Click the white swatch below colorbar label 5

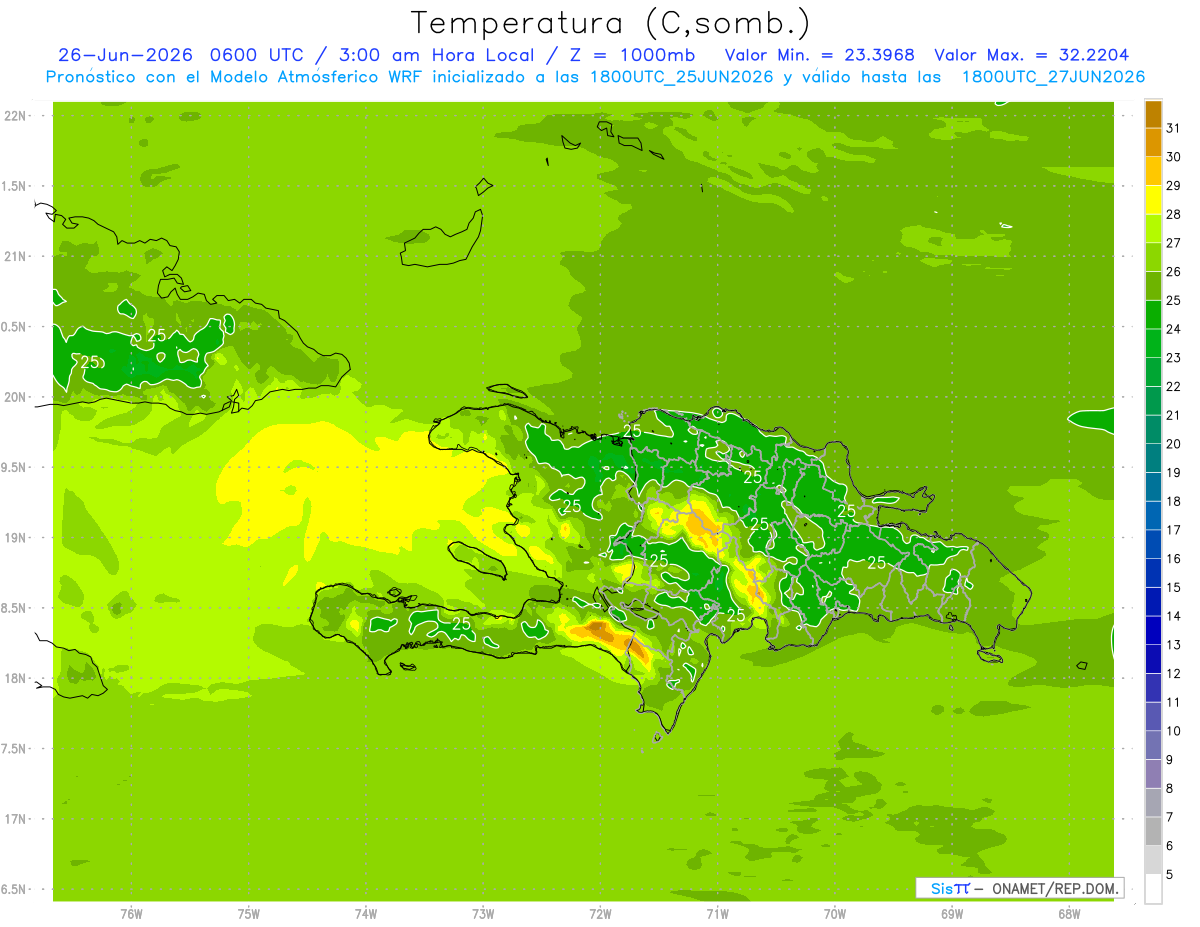pos(1153,889)
